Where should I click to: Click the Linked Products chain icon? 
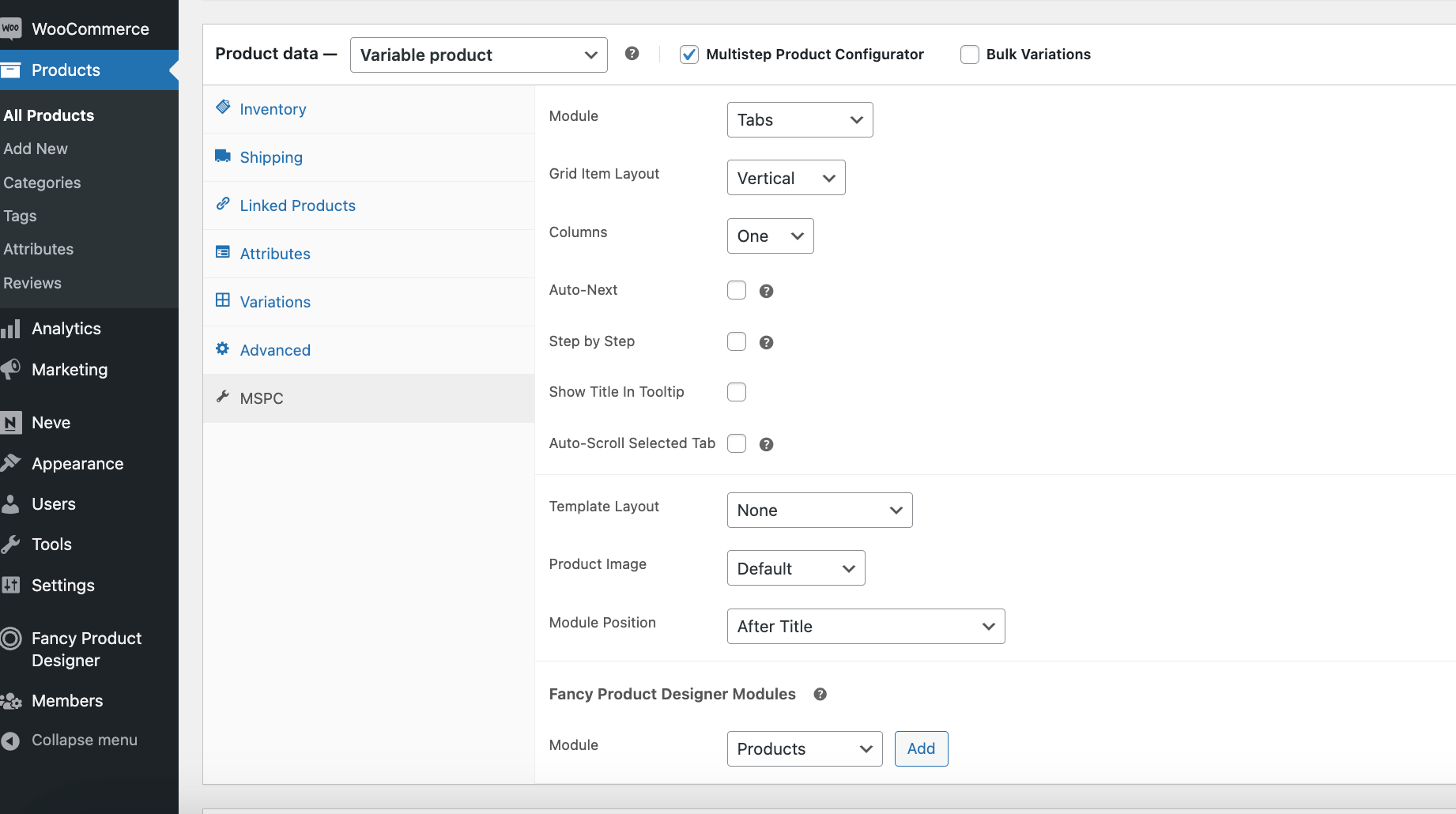tap(223, 204)
